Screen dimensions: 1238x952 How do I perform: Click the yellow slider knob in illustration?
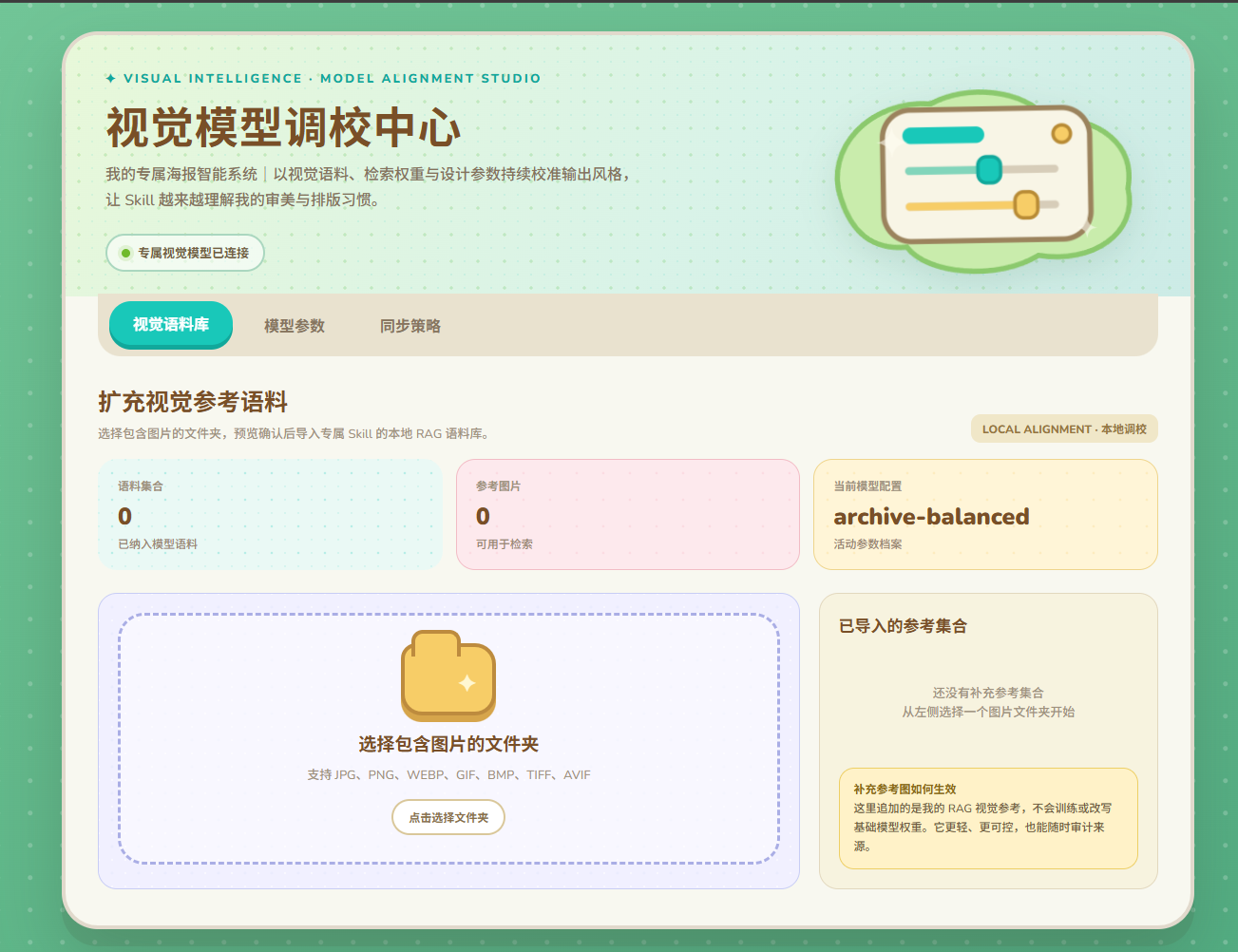[x=1026, y=204]
